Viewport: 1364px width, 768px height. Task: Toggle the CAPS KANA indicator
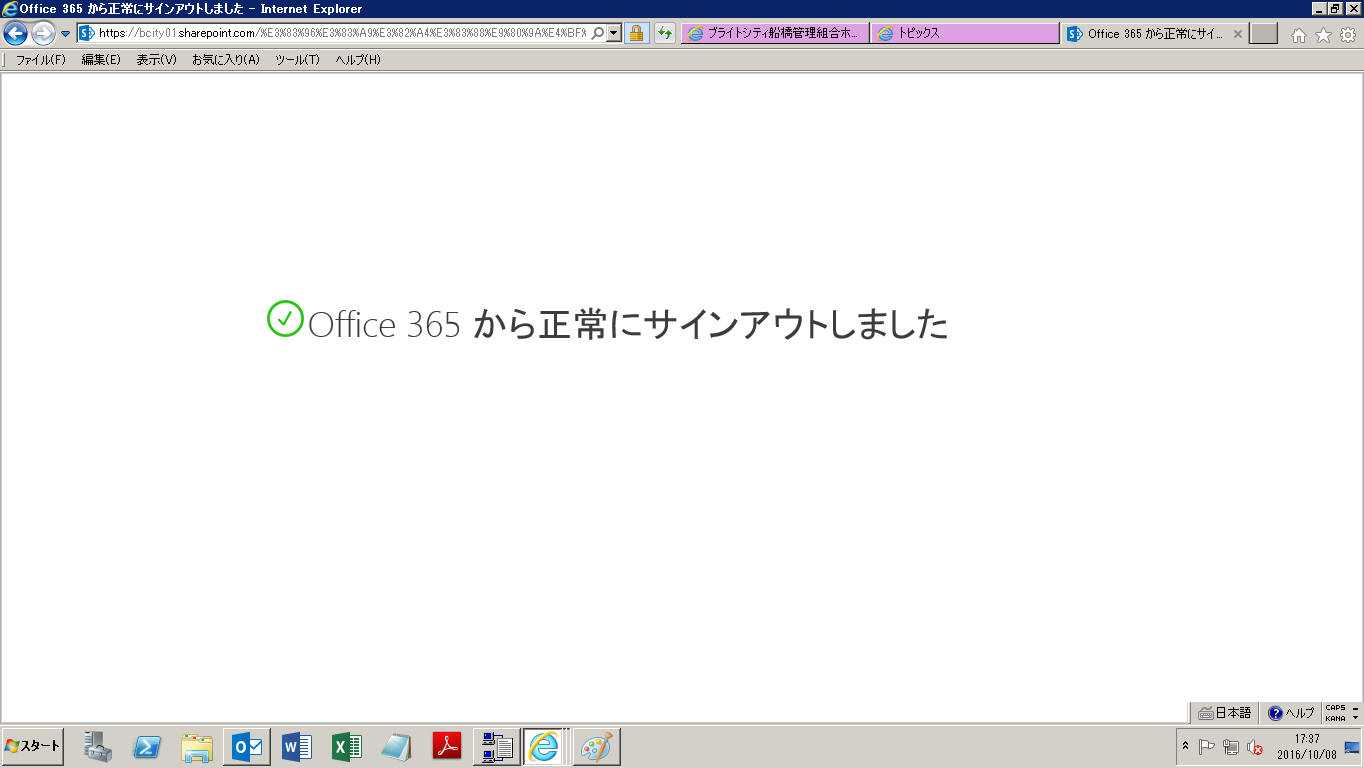[x=1335, y=713]
